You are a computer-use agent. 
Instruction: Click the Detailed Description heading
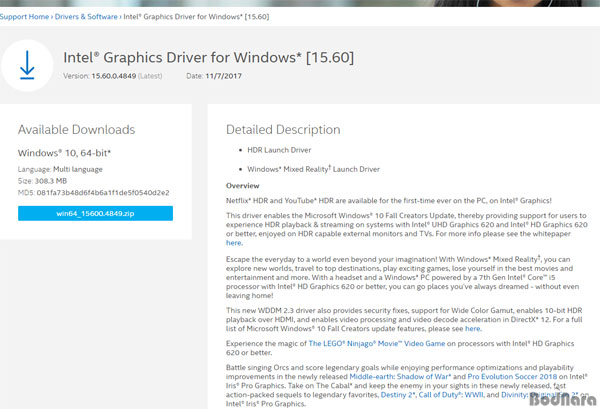tap(283, 130)
